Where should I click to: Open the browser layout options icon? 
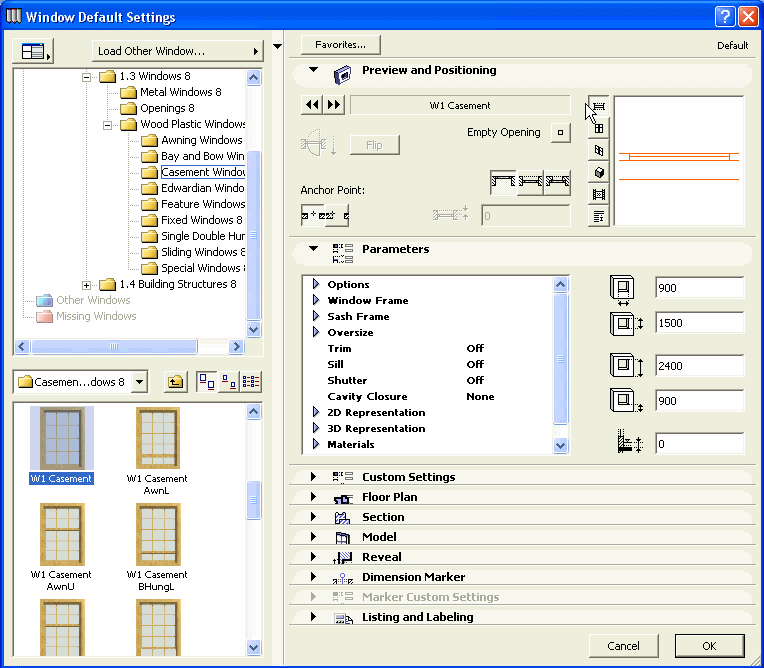pos(35,51)
